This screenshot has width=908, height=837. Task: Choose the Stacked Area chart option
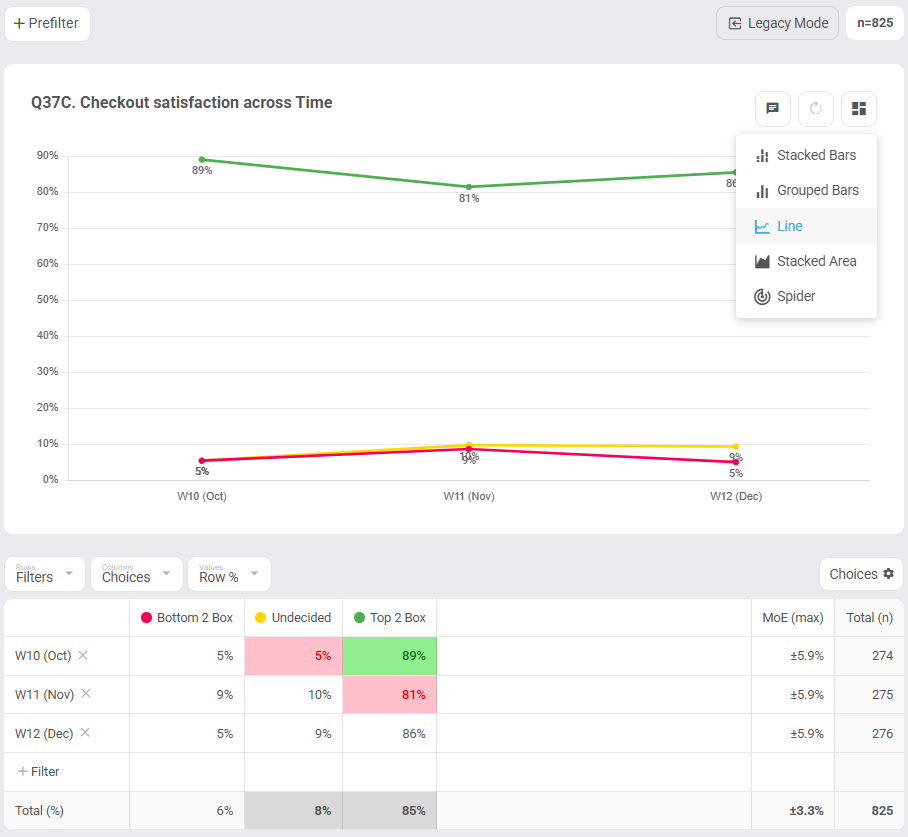click(806, 261)
